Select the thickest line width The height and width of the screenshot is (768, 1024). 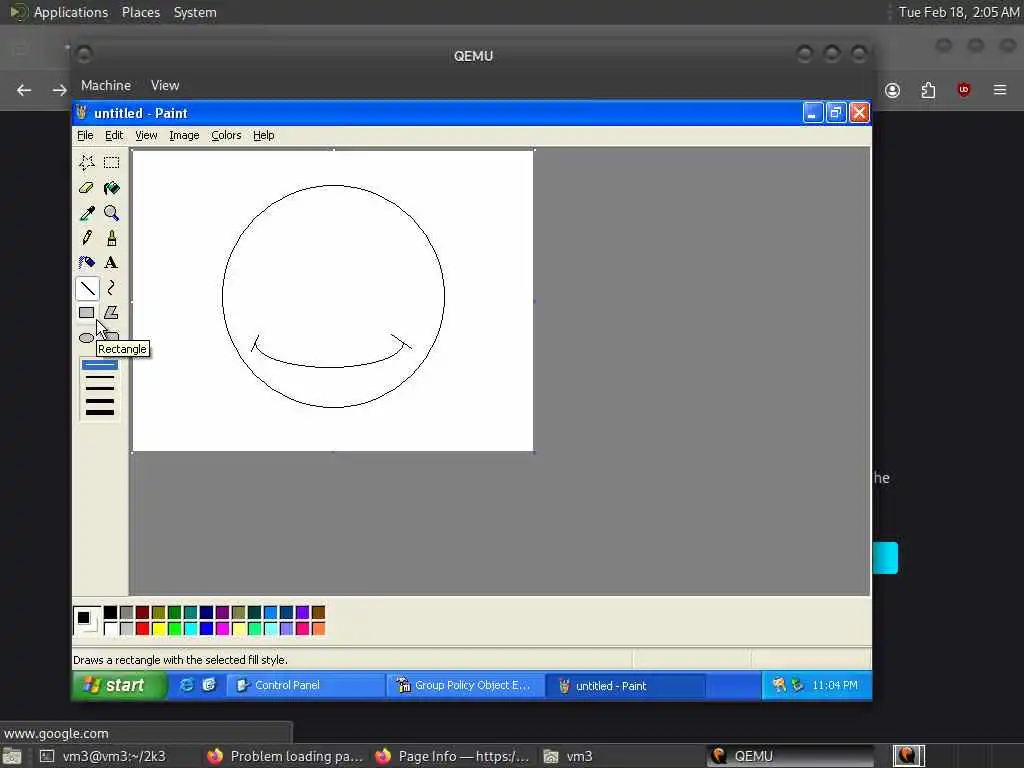click(x=99, y=412)
